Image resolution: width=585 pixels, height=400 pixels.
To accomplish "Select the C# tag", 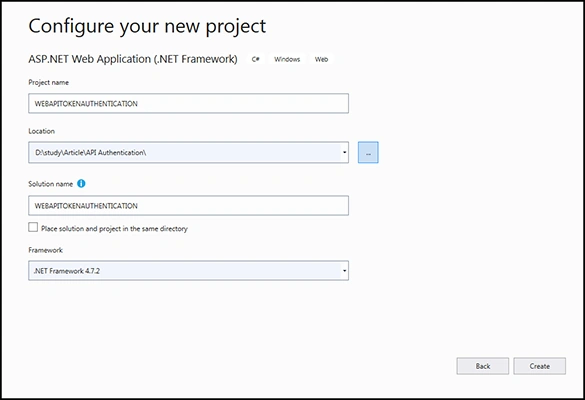I will [256, 59].
